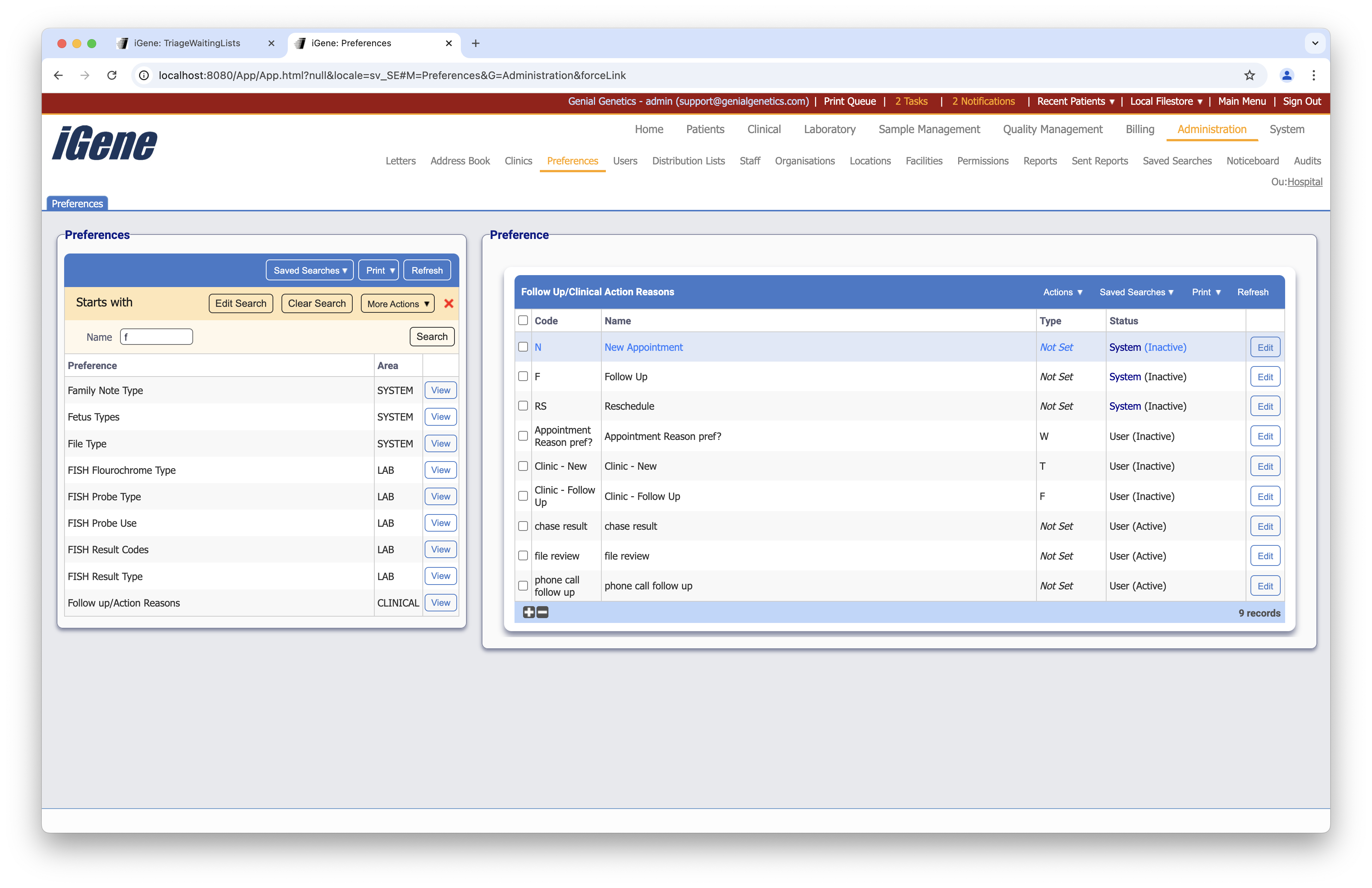Viewport: 1372px width, 888px height.
Task: Click Edit for the file review row
Action: tap(1265, 556)
